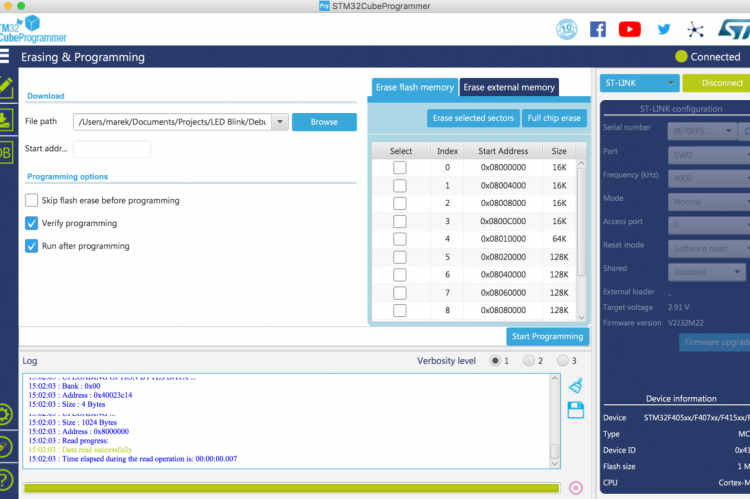Screen dimensions: 750x499
Task: Click Full chip erase
Action: [554, 118]
